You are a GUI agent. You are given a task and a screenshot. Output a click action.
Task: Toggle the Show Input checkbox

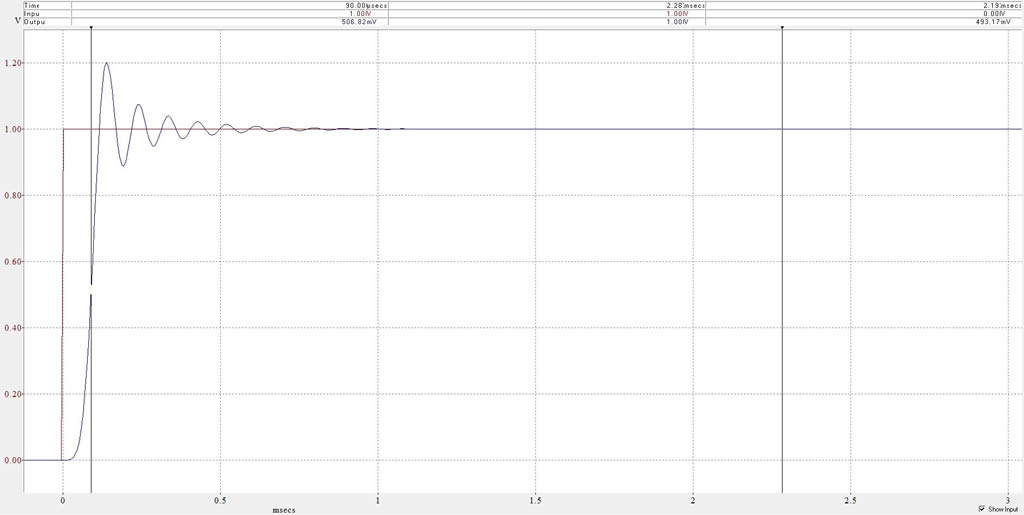981,508
